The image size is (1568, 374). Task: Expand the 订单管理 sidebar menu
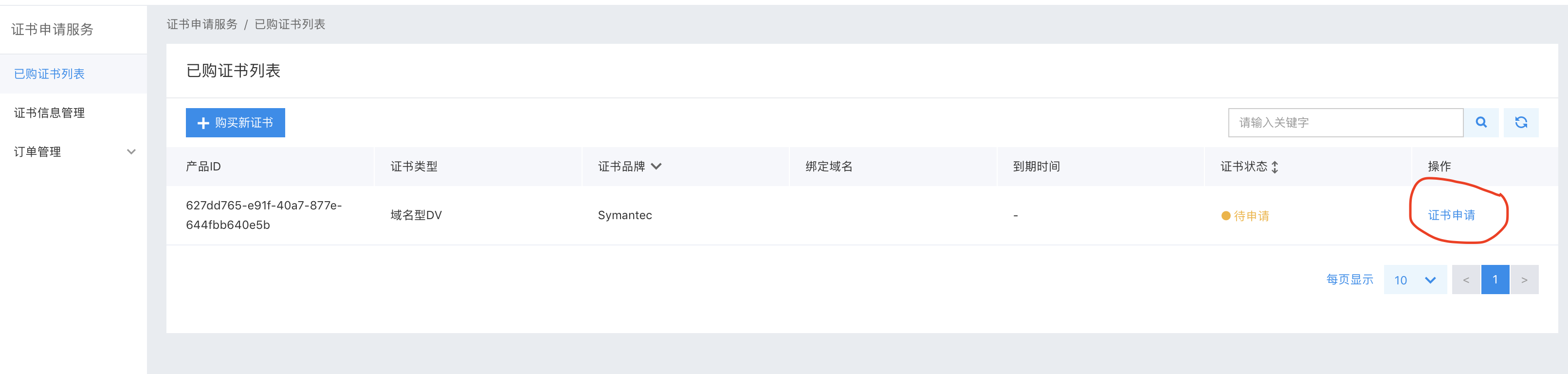[73, 151]
